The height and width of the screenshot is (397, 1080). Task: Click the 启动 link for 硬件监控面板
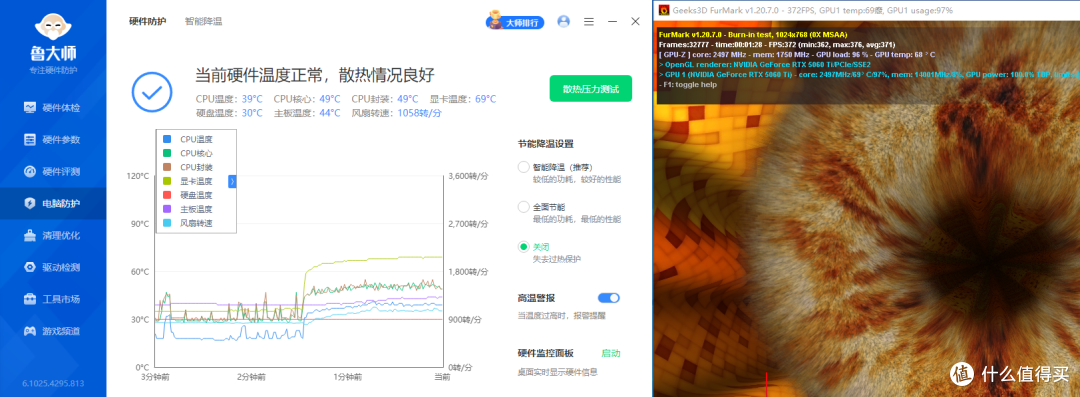click(611, 353)
